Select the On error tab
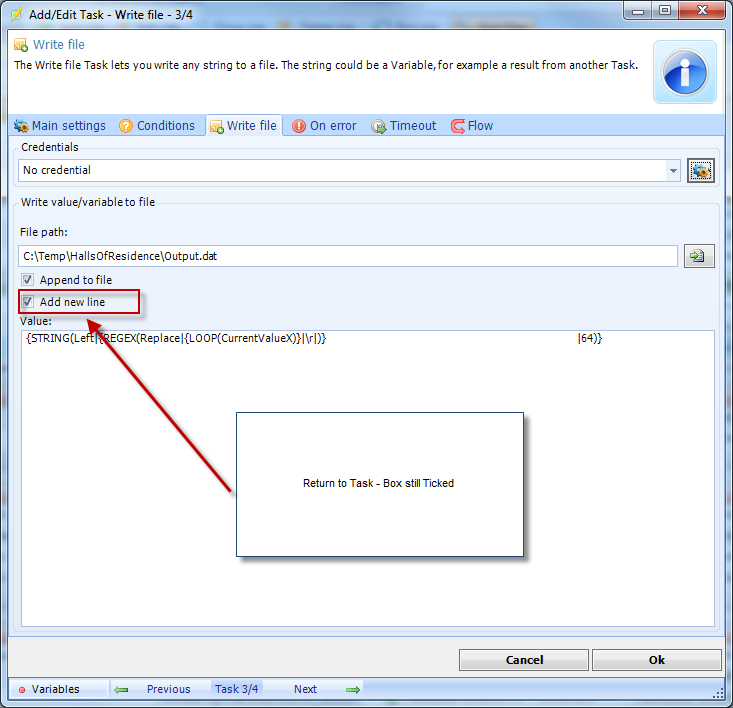This screenshot has height=708, width=733. (324, 126)
